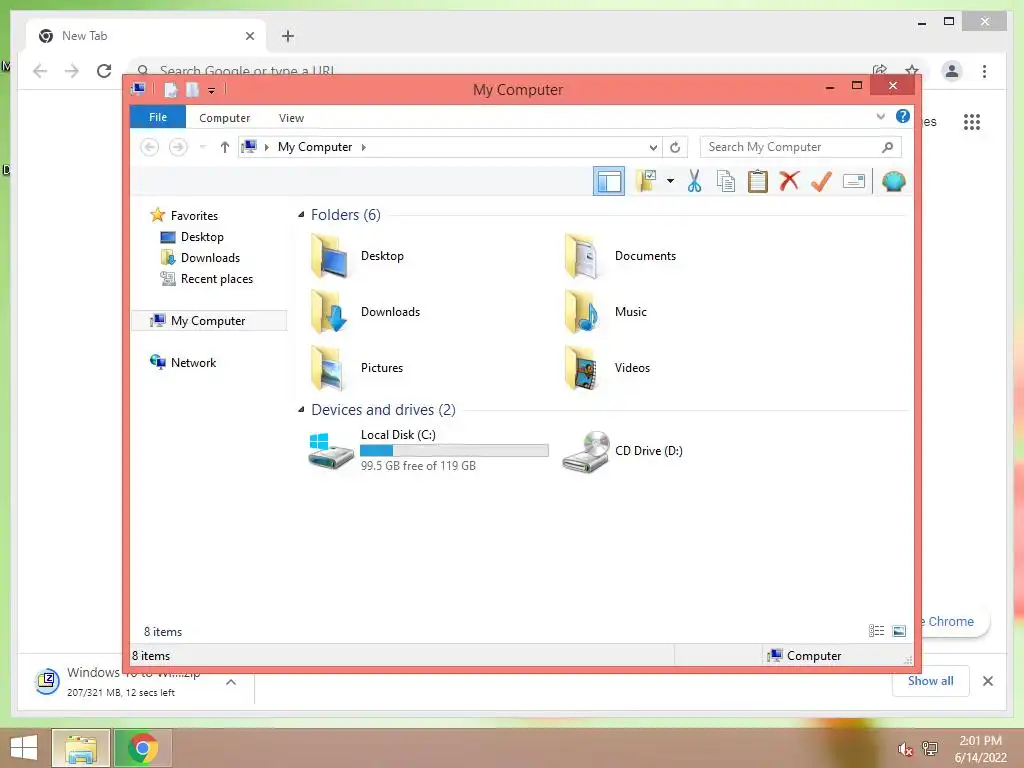
Task: Click the Copy icon in toolbar
Action: (726, 181)
